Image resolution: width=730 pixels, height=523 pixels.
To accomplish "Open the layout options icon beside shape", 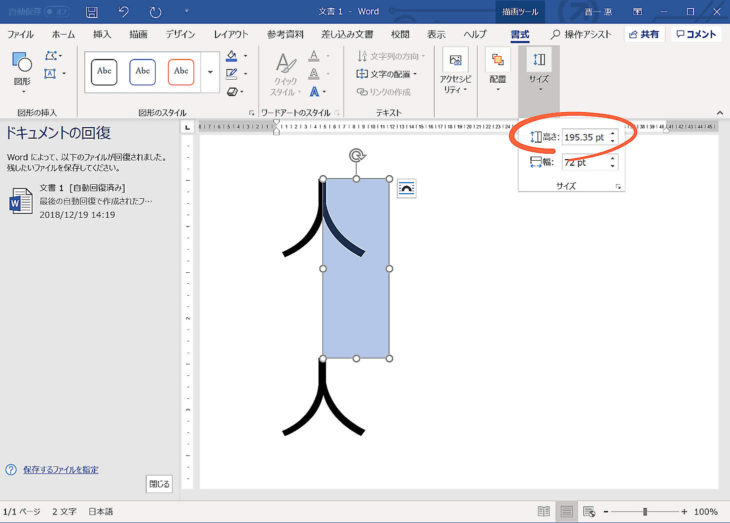I will [x=406, y=188].
